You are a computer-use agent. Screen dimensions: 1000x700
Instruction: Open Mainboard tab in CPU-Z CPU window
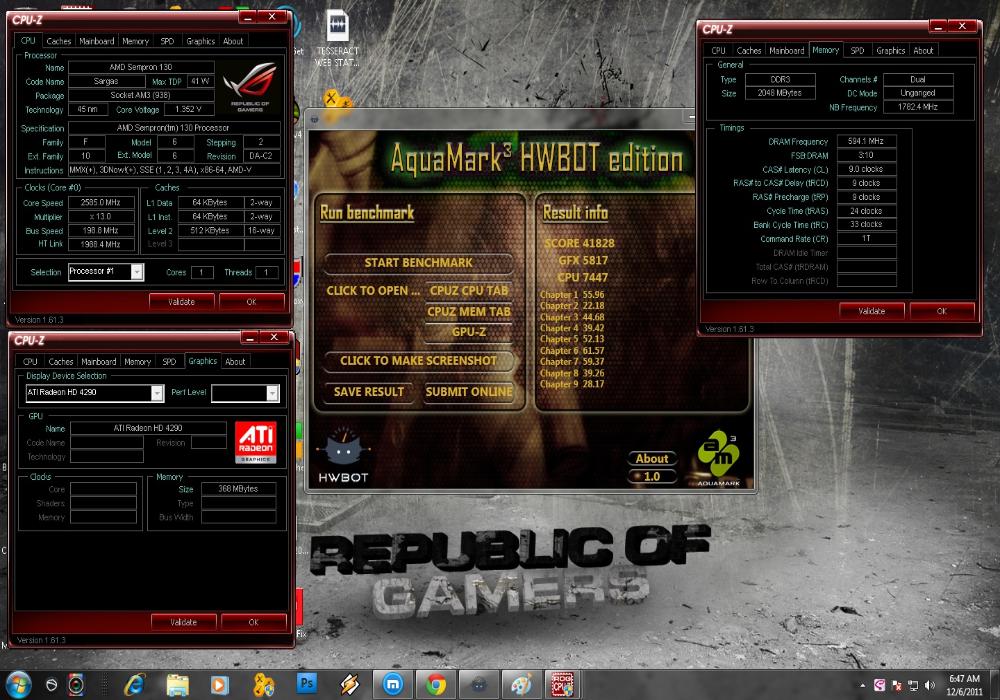click(x=96, y=41)
